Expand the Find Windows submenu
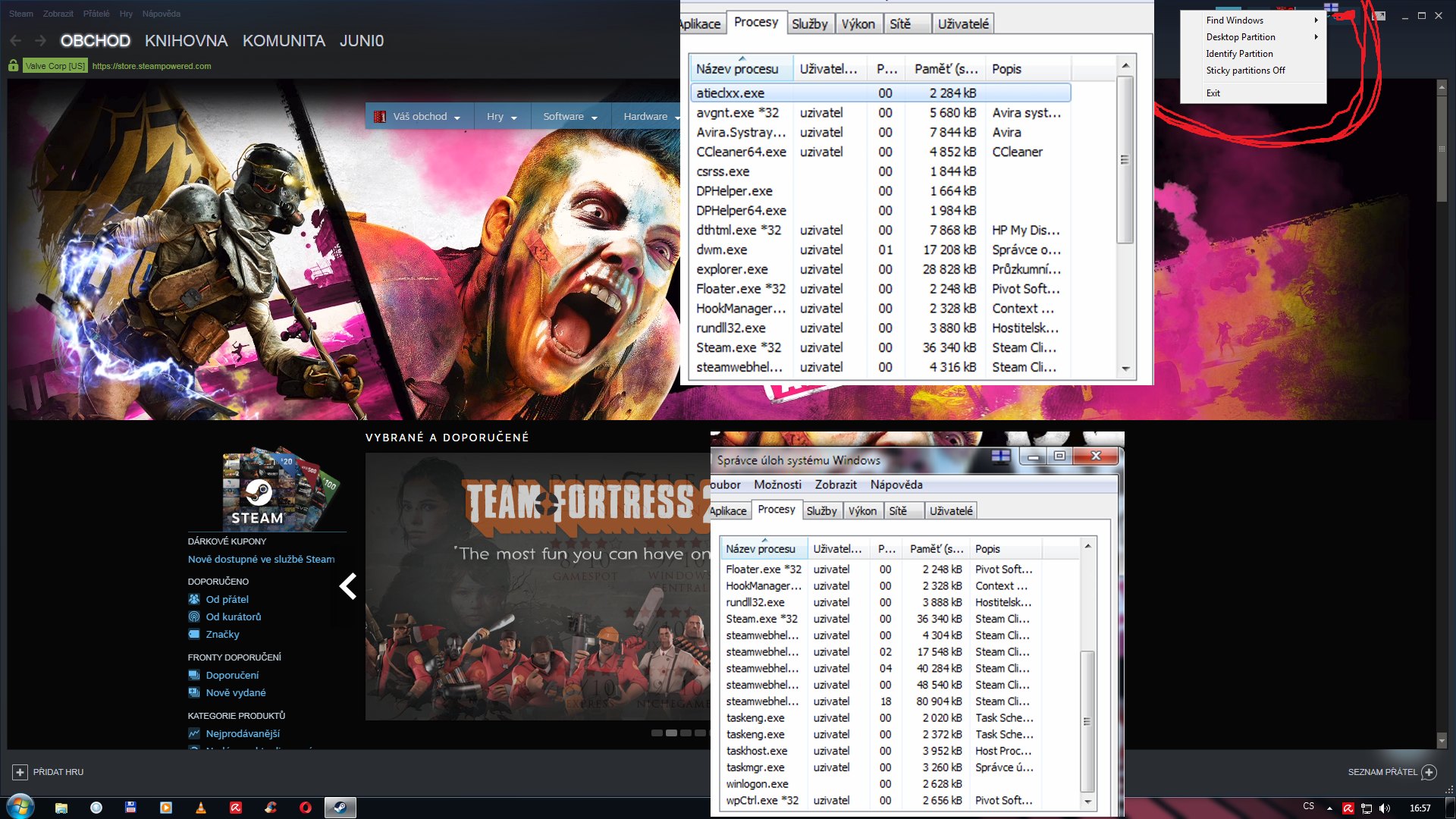The height and width of the screenshot is (819, 1456). coord(1235,20)
